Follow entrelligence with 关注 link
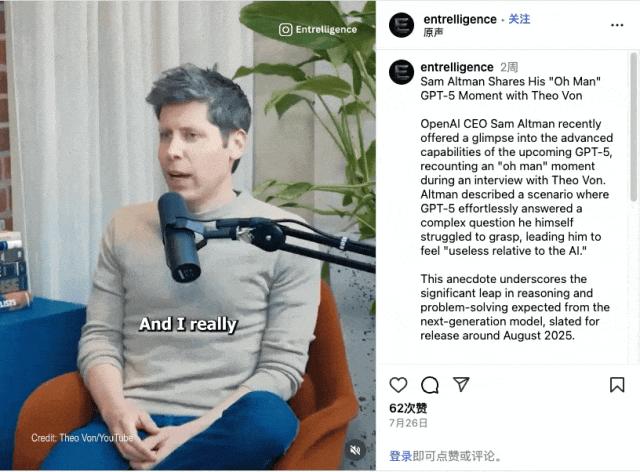Screen dimensions: 640x472 519,19
